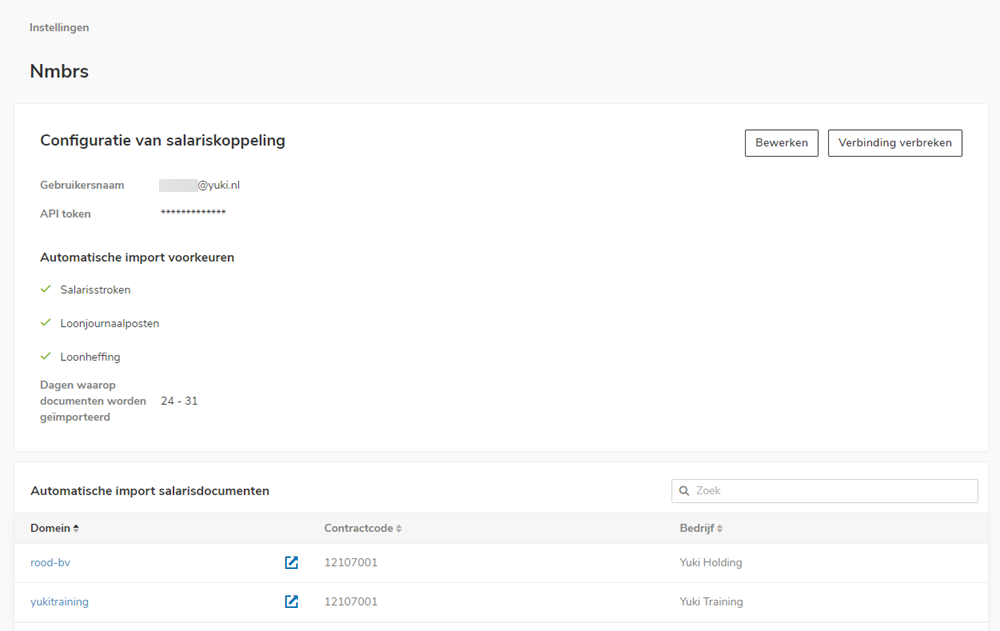
Task: Select contract code in rood-bv row
Action: pos(351,562)
